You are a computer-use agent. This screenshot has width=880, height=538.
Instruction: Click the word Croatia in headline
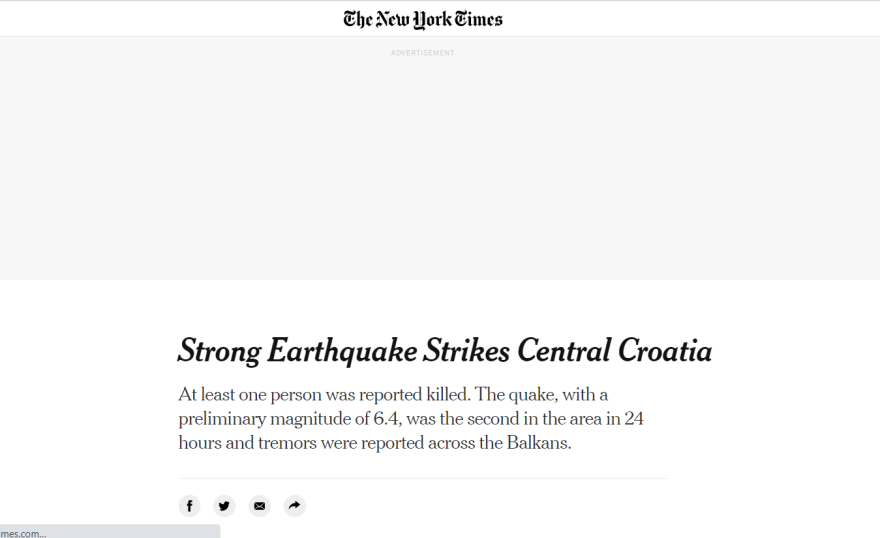pyautogui.click(x=665, y=351)
